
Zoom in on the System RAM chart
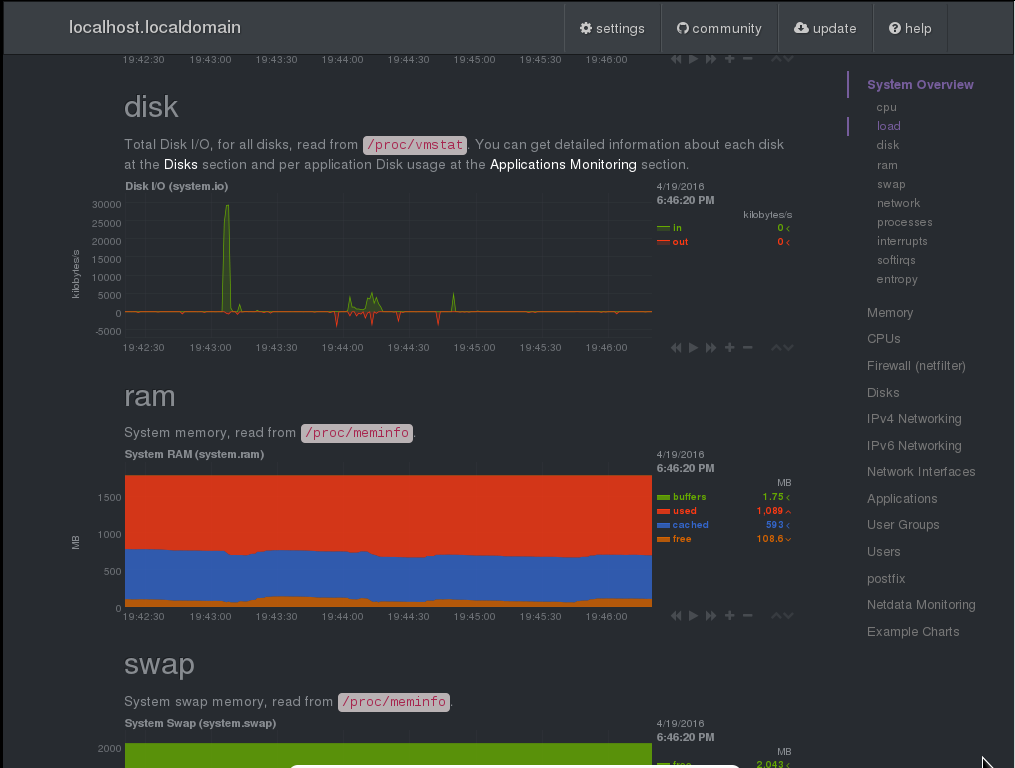730,616
